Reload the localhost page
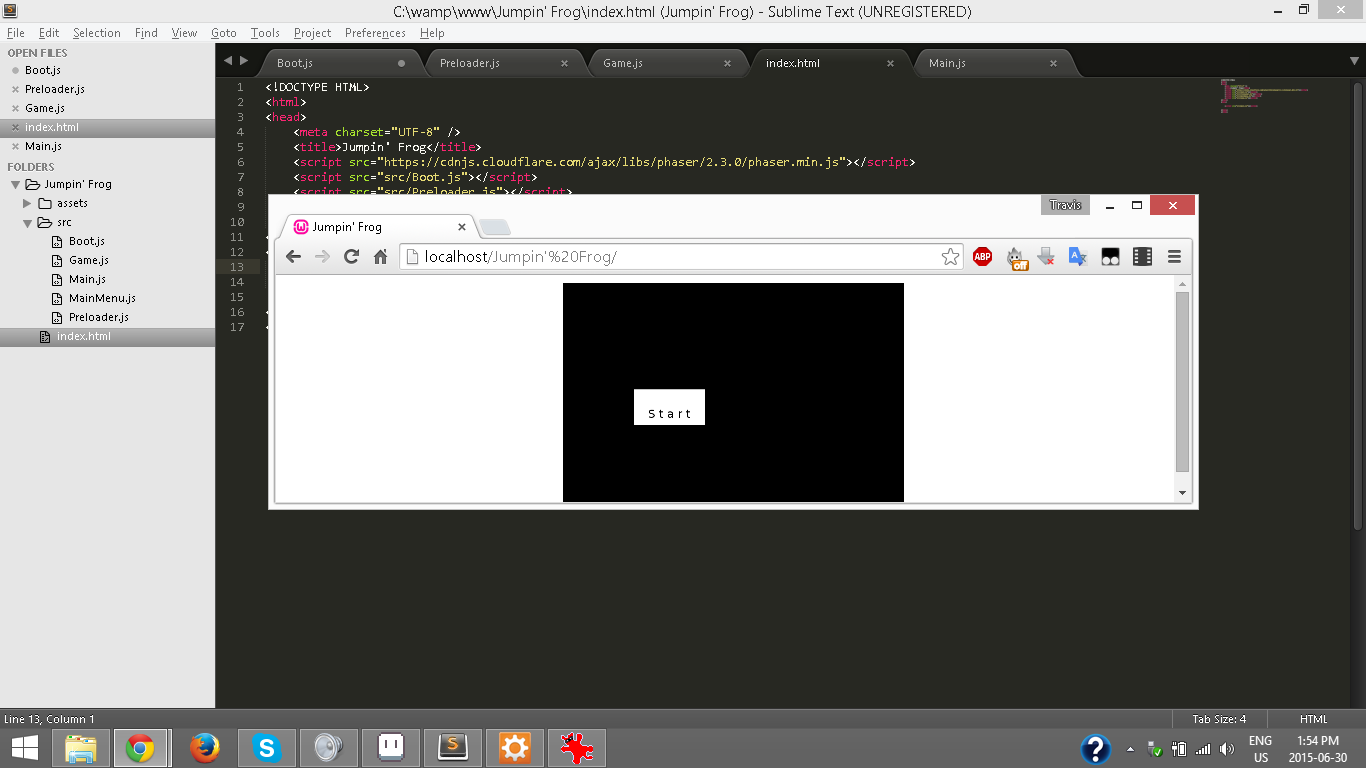Image resolution: width=1366 pixels, height=768 pixels. point(351,257)
